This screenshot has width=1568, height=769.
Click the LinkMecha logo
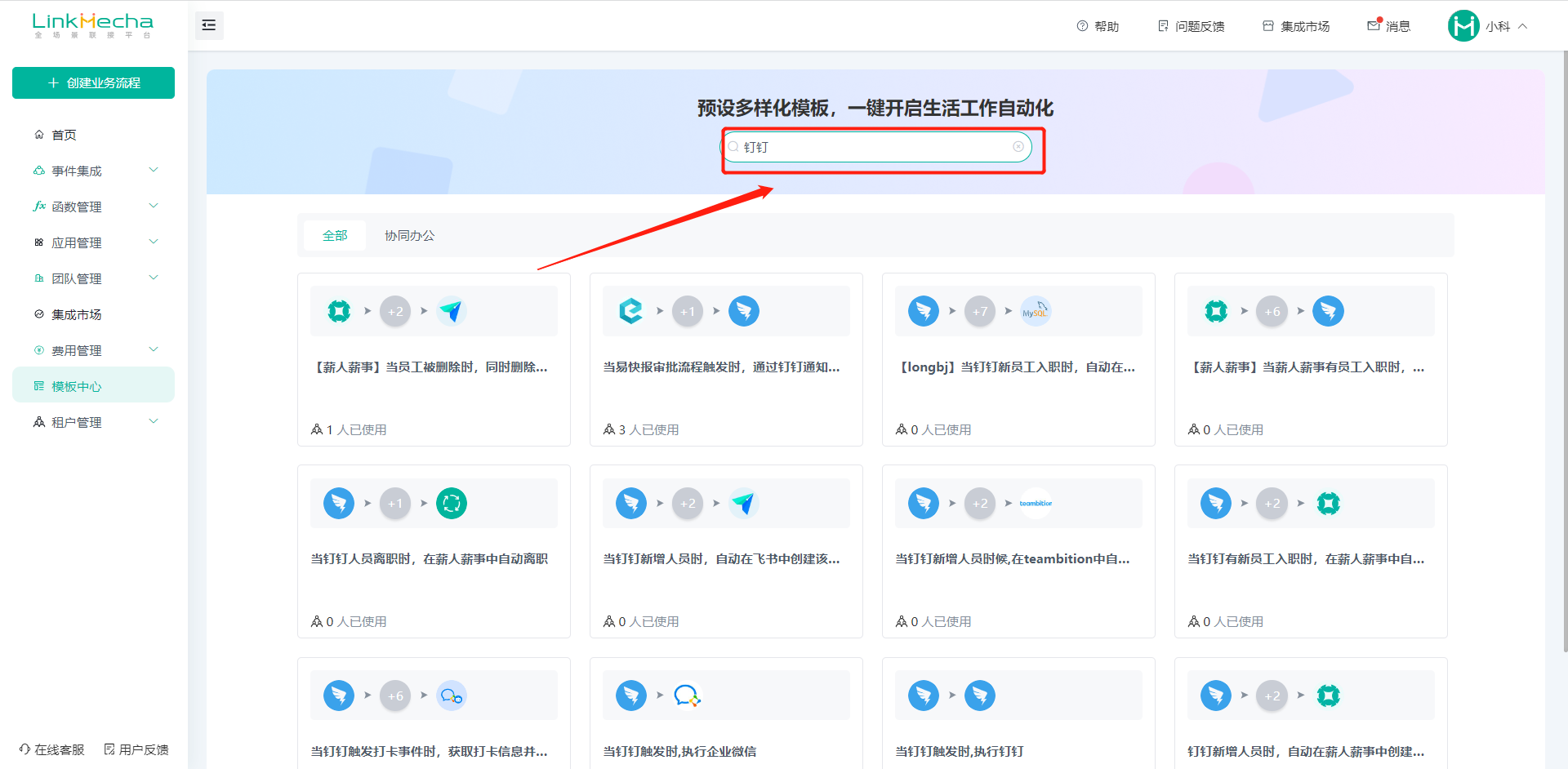[92, 25]
